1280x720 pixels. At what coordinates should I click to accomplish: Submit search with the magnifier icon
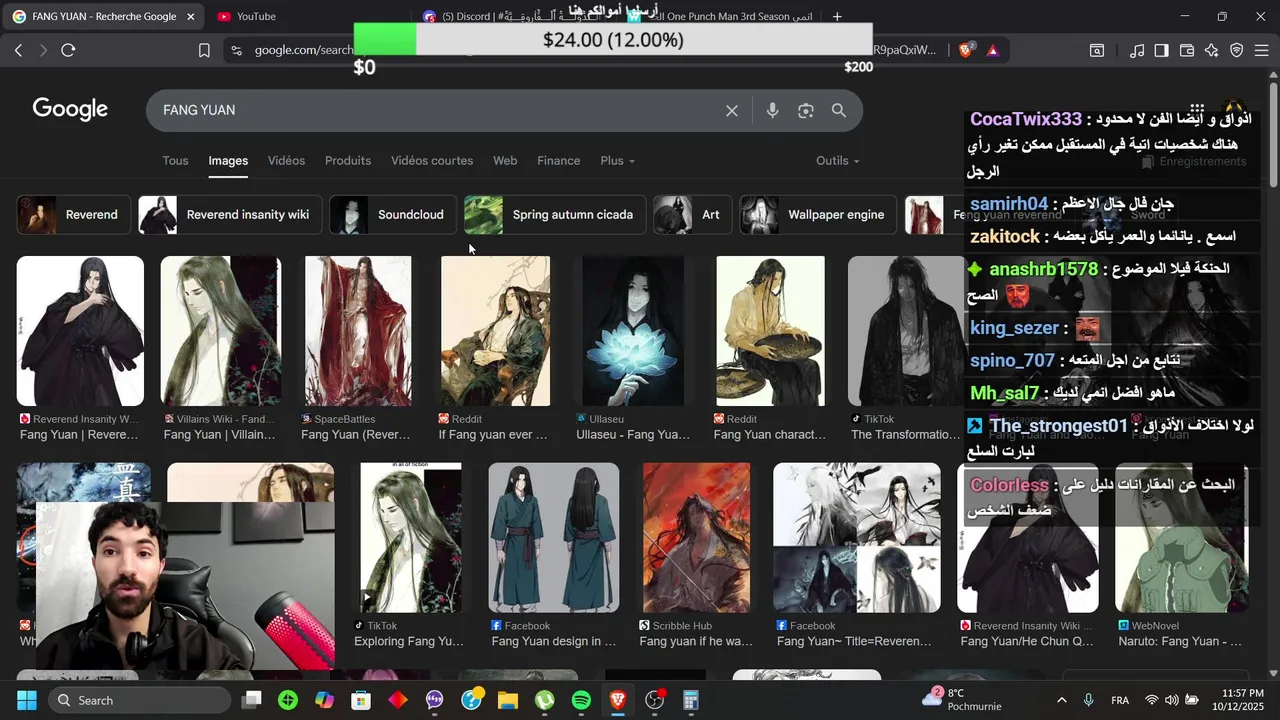839,111
